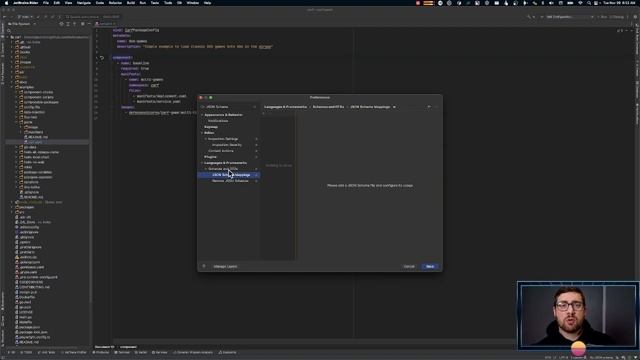Image resolution: width=640 pixels, height=360 pixels.
Task: Open the Problems tool window tab
Action: [101, 352]
